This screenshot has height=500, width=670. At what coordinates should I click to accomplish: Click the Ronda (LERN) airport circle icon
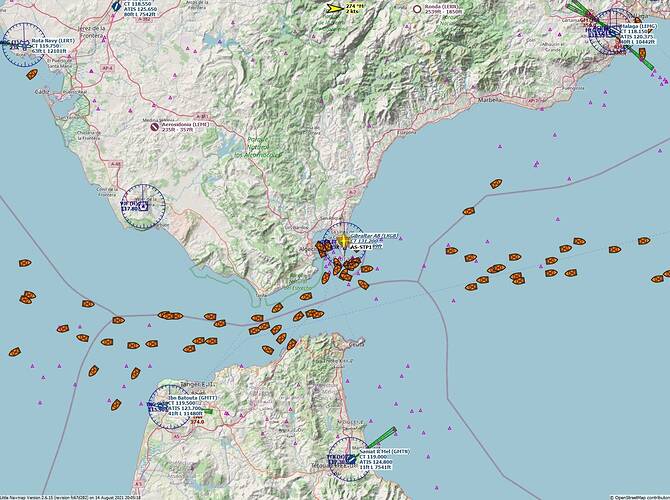point(417,9)
